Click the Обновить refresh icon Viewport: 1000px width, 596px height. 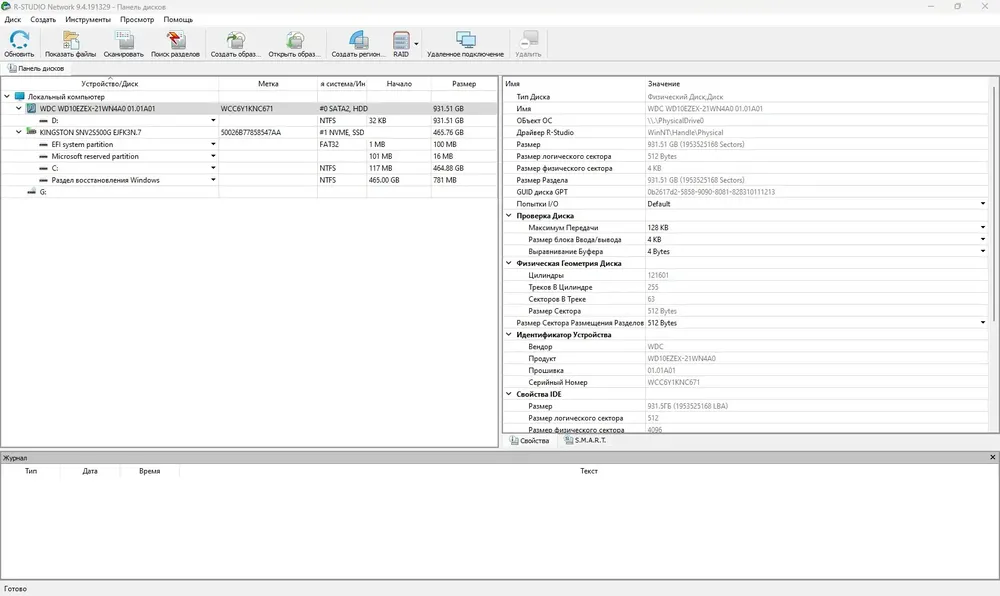pos(19,40)
